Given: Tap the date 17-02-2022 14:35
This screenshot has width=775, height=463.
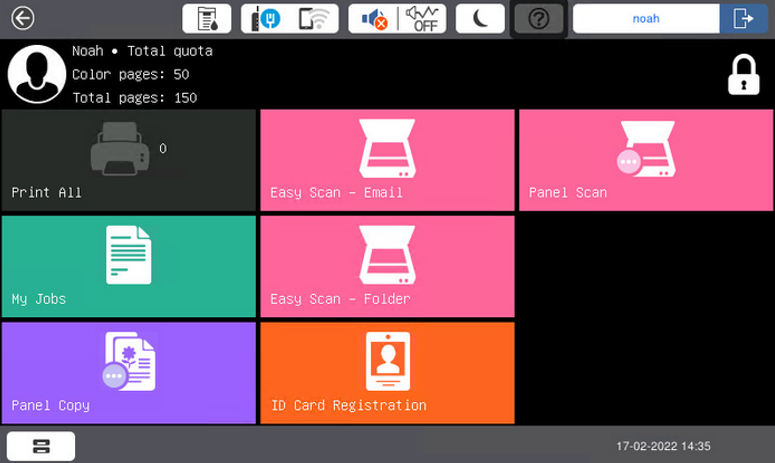Looking at the screenshot, I should click(x=663, y=446).
